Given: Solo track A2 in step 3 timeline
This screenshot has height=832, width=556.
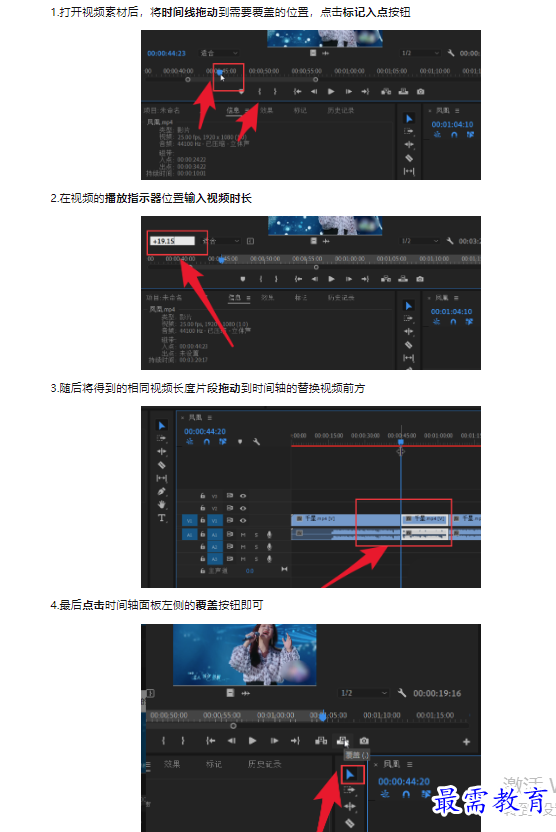Looking at the screenshot, I should pyautogui.click(x=256, y=547).
